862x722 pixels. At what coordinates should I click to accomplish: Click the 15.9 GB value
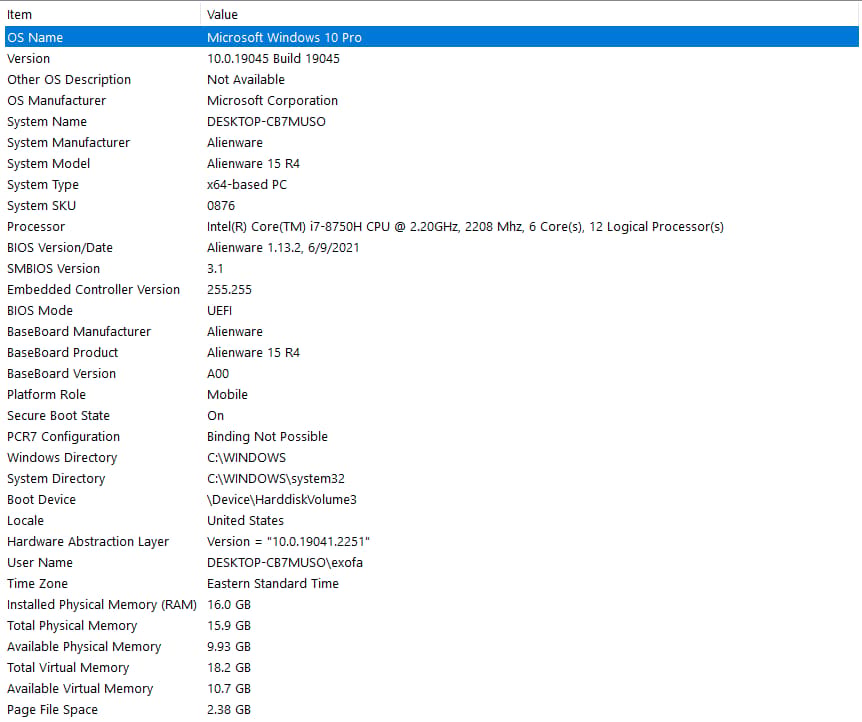point(229,626)
